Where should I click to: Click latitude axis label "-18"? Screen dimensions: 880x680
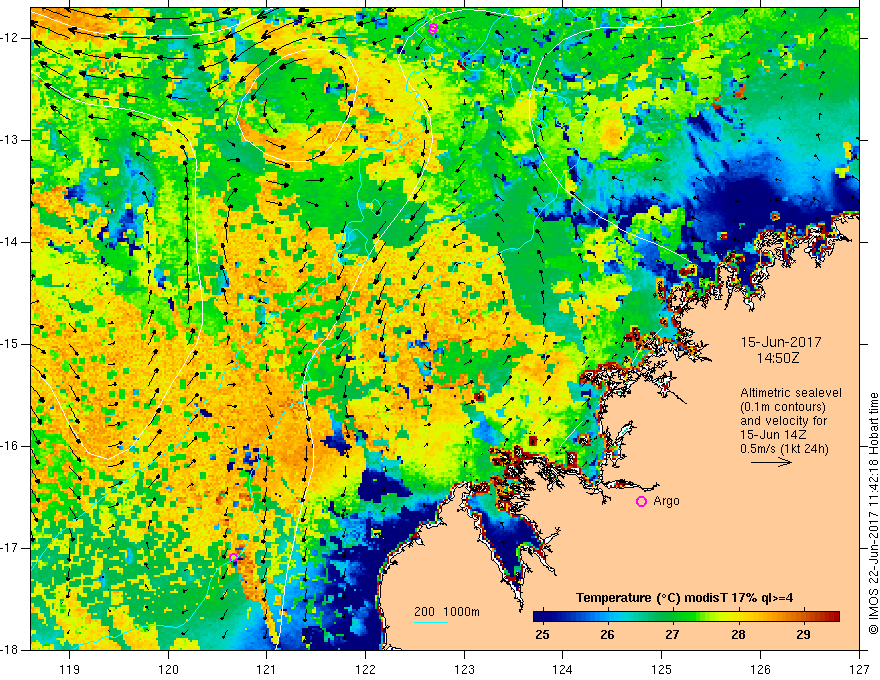tap(11, 650)
